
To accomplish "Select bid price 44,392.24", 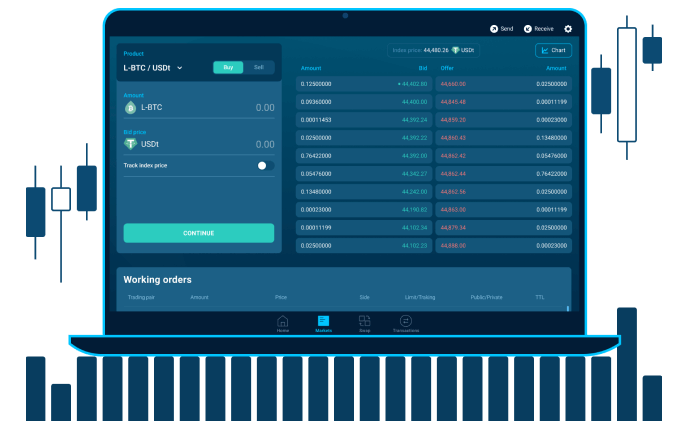I will (414, 120).
